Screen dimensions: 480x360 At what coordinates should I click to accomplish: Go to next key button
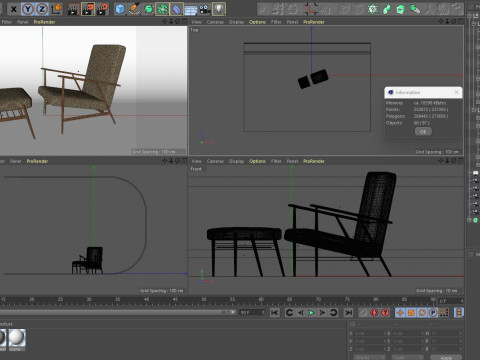pyautogui.click(x=333, y=313)
